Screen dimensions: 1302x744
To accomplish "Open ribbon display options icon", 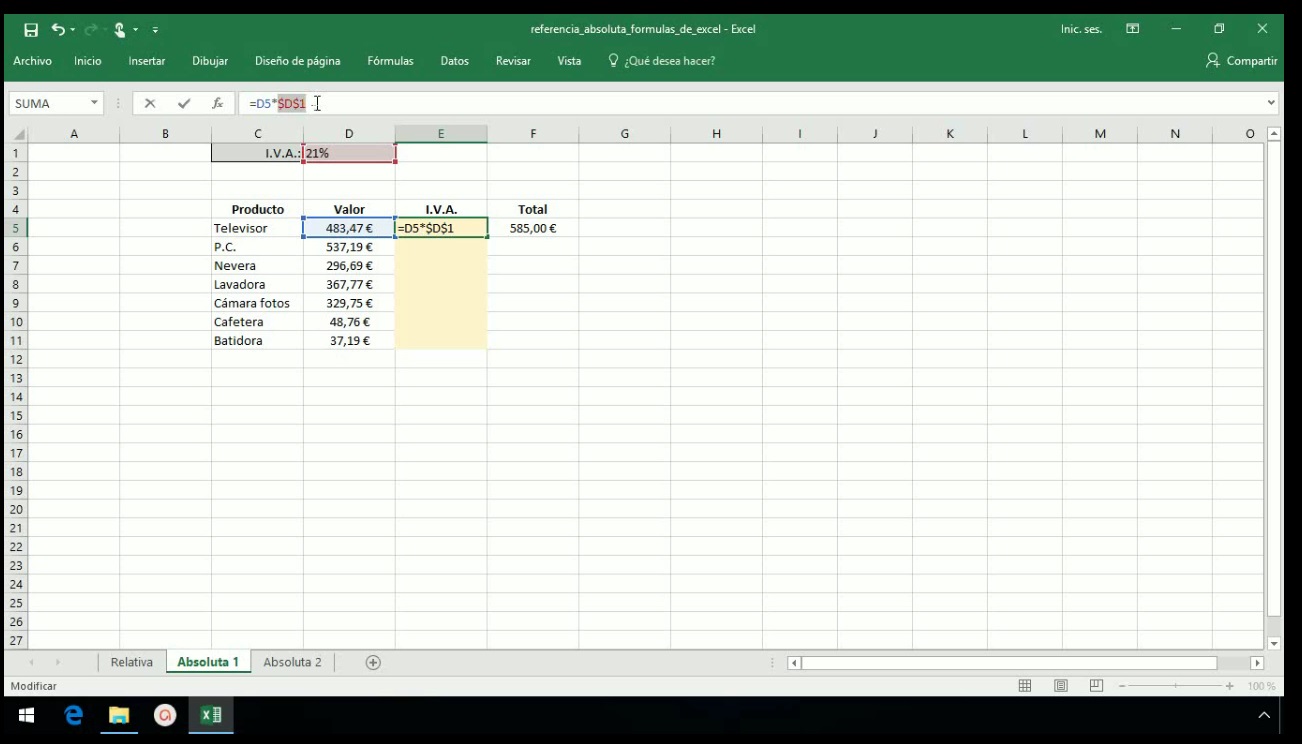I will [x=1133, y=29].
